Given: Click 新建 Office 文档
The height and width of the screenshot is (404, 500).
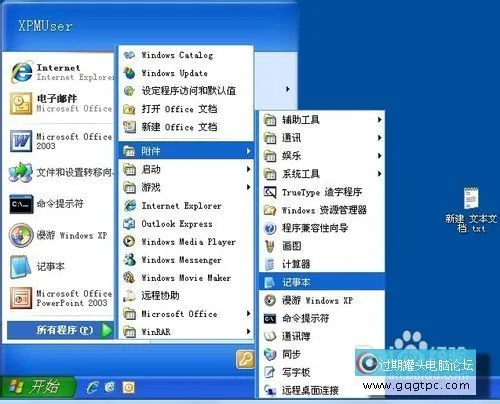Looking at the screenshot, I should pos(186,127).
